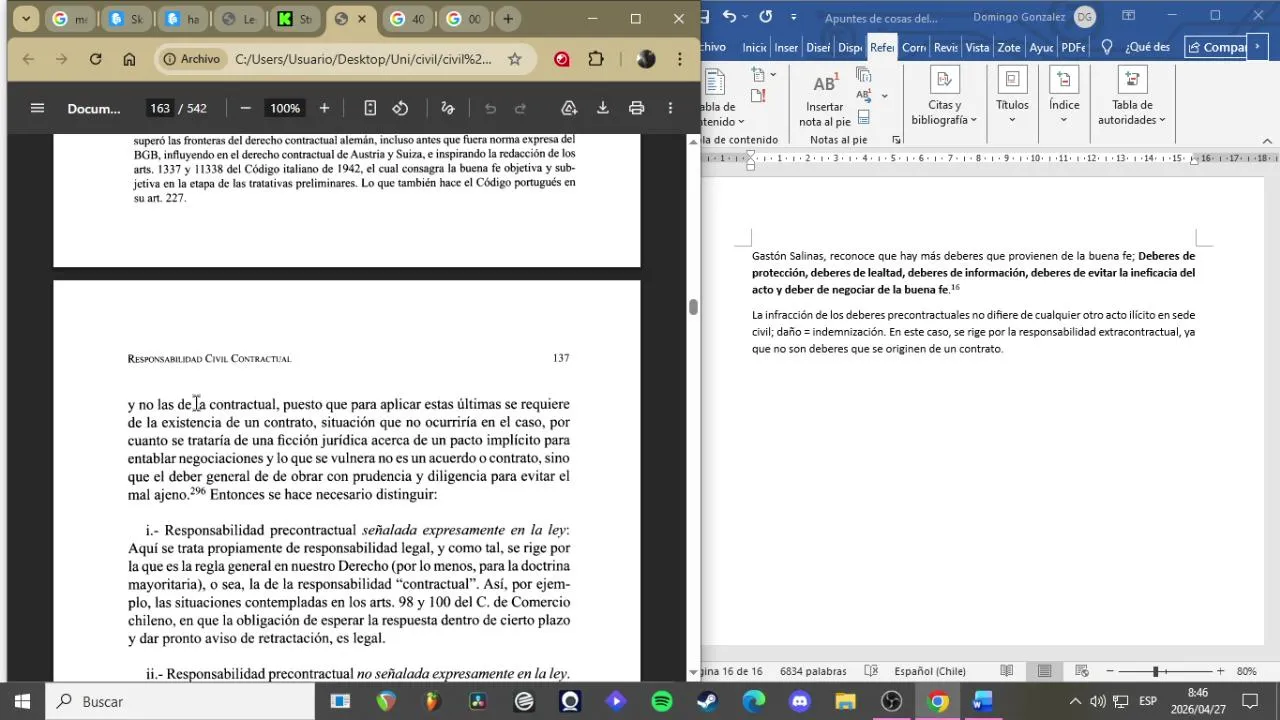
Task: Save PDF to Drive icon
Action: tap(569, 108)
